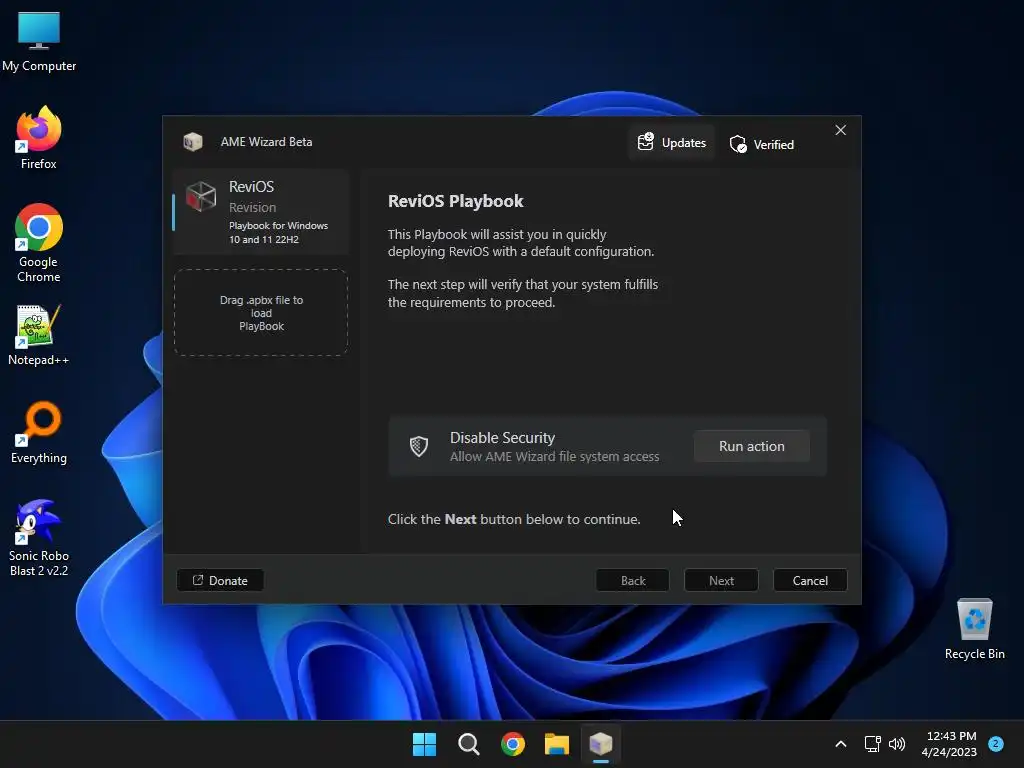Open the notification count badge
Viewport: 1024px width, 768px height.
(x=996, y=744)
